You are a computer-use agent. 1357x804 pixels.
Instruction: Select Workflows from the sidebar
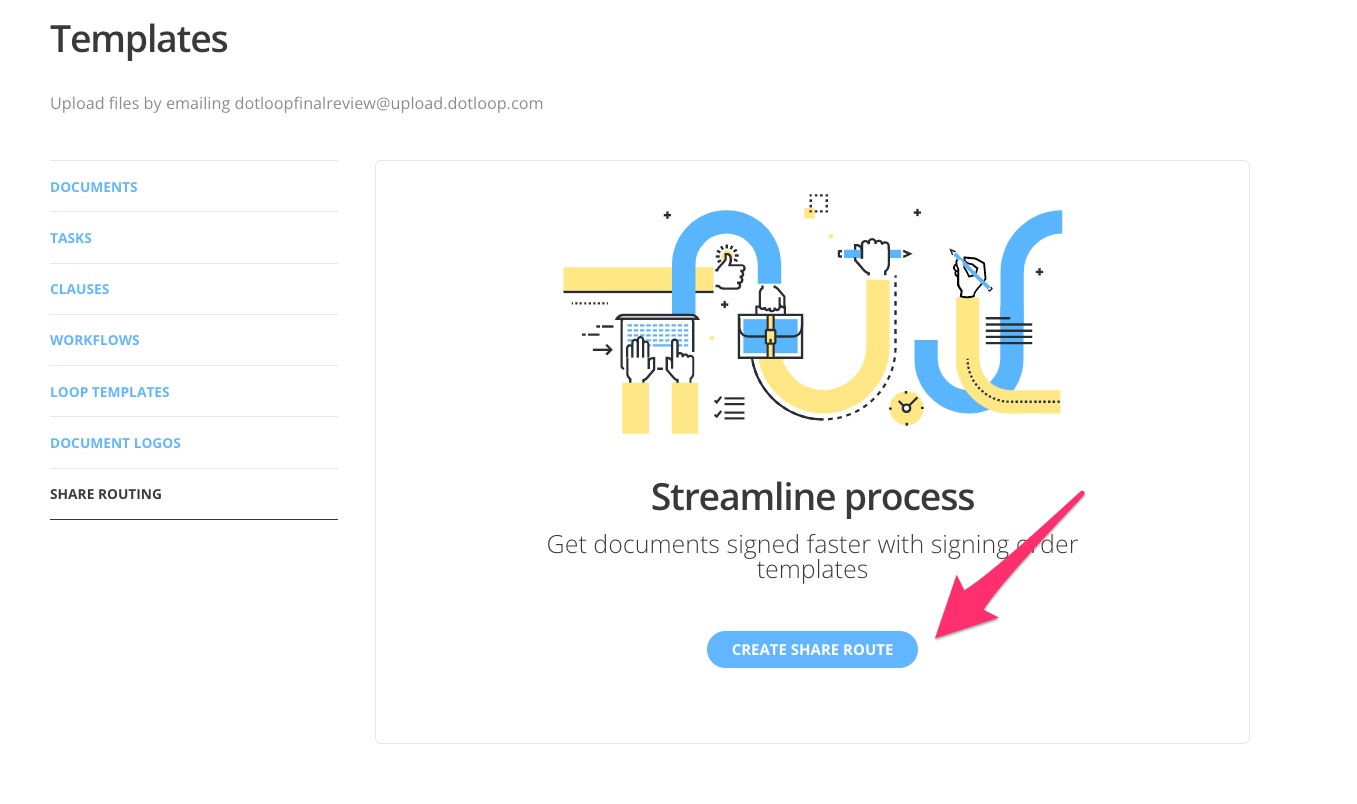pyautogui.click(x=95, y=340)
